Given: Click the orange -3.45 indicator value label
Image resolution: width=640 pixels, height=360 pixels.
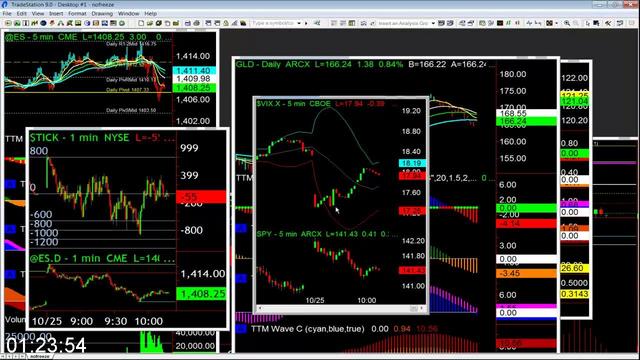Looking at the screenshot, I should [526, 273].
